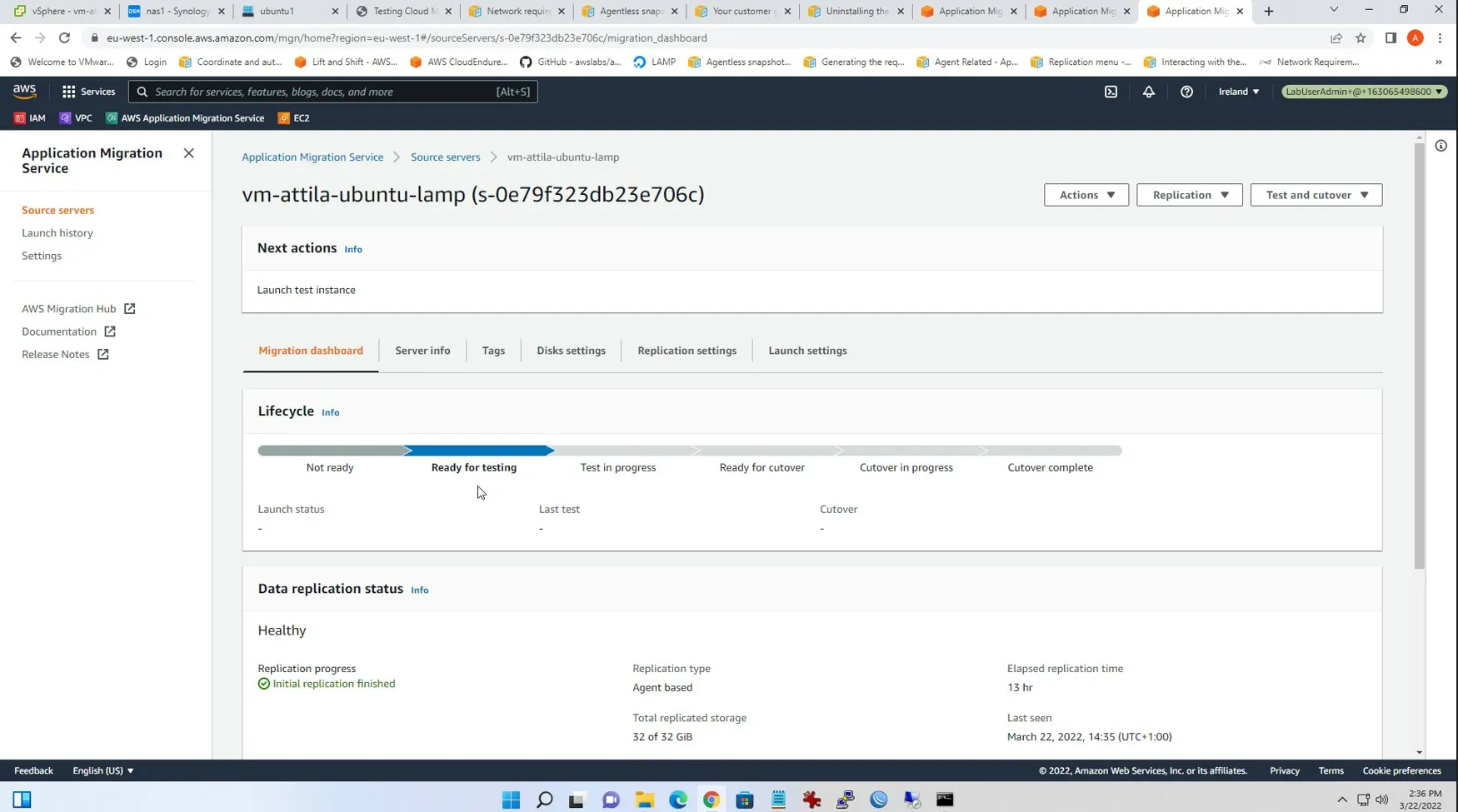Click Application Migration Service breadcrumb
This screenshot has height=812, width=1458.
312,157
